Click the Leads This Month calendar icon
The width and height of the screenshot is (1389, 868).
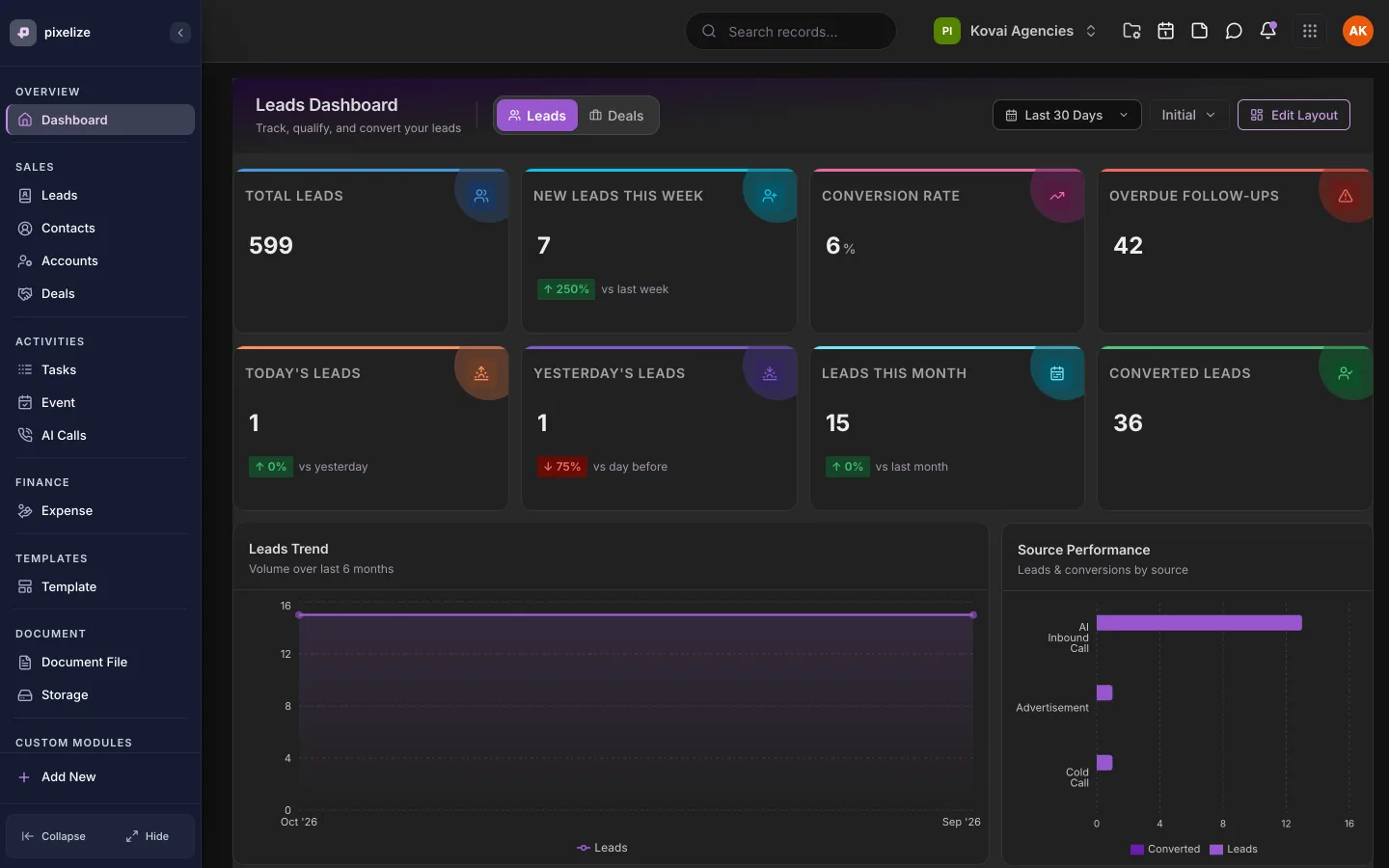pos(1057,373)
